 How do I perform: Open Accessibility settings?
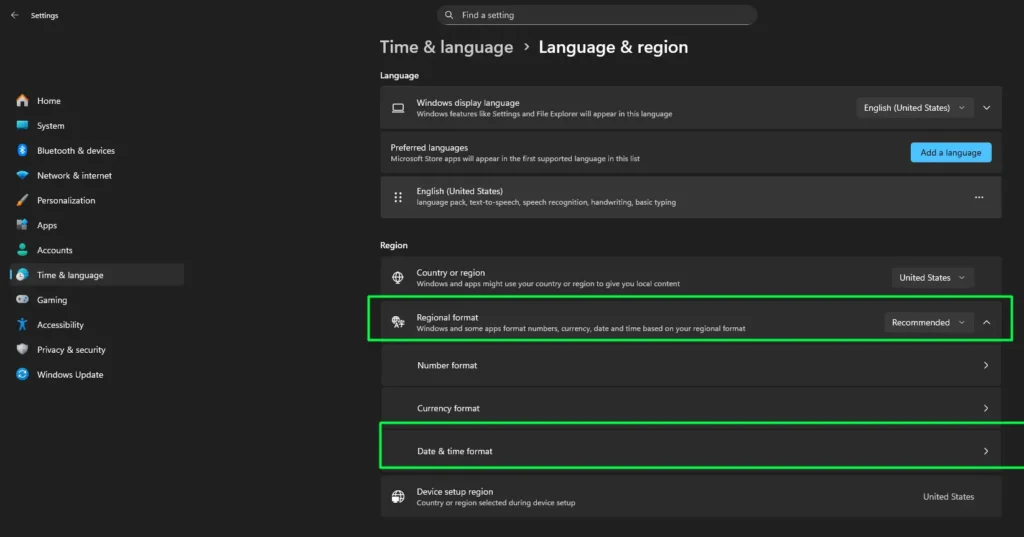[97, 325]
